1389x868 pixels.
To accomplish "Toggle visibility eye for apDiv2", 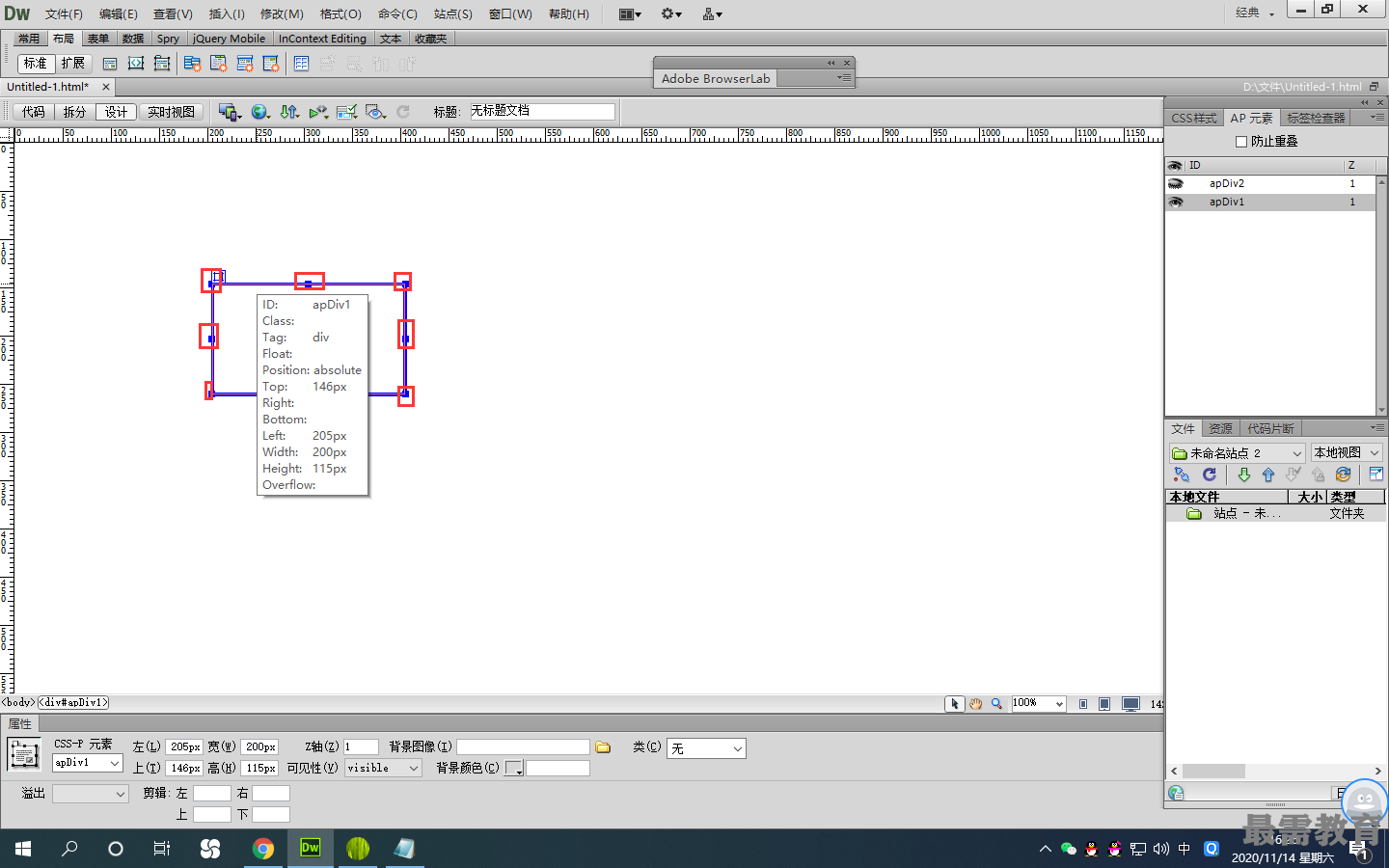I will [1175, 183].
